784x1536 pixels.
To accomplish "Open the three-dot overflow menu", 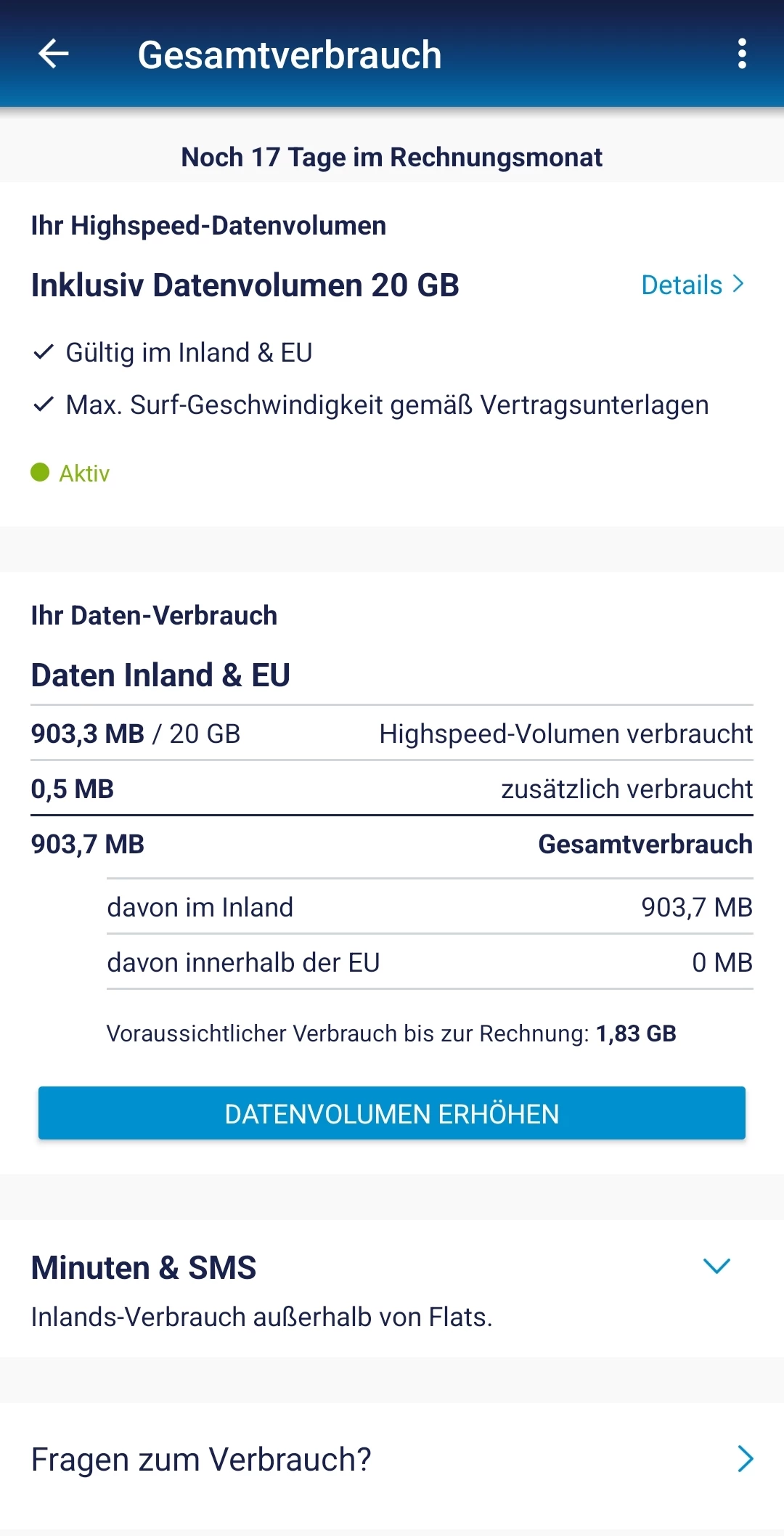I will [x=741, y=54].
